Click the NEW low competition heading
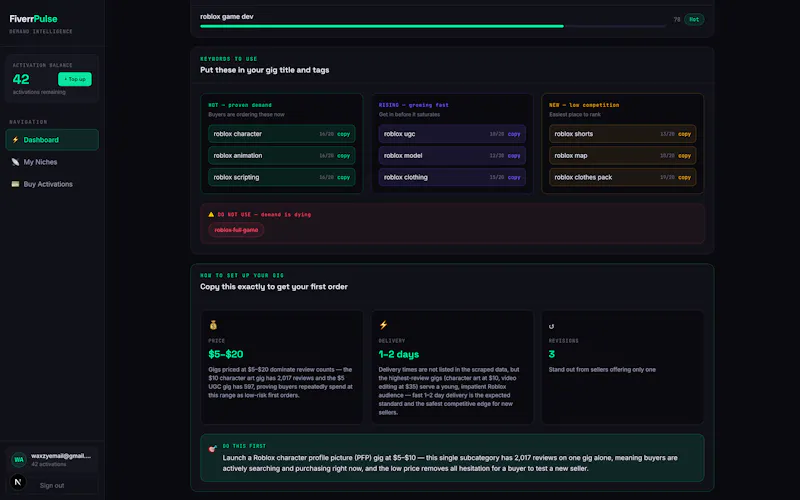The height and width of the screenshot is (500, 800). [x=584, y=105]
